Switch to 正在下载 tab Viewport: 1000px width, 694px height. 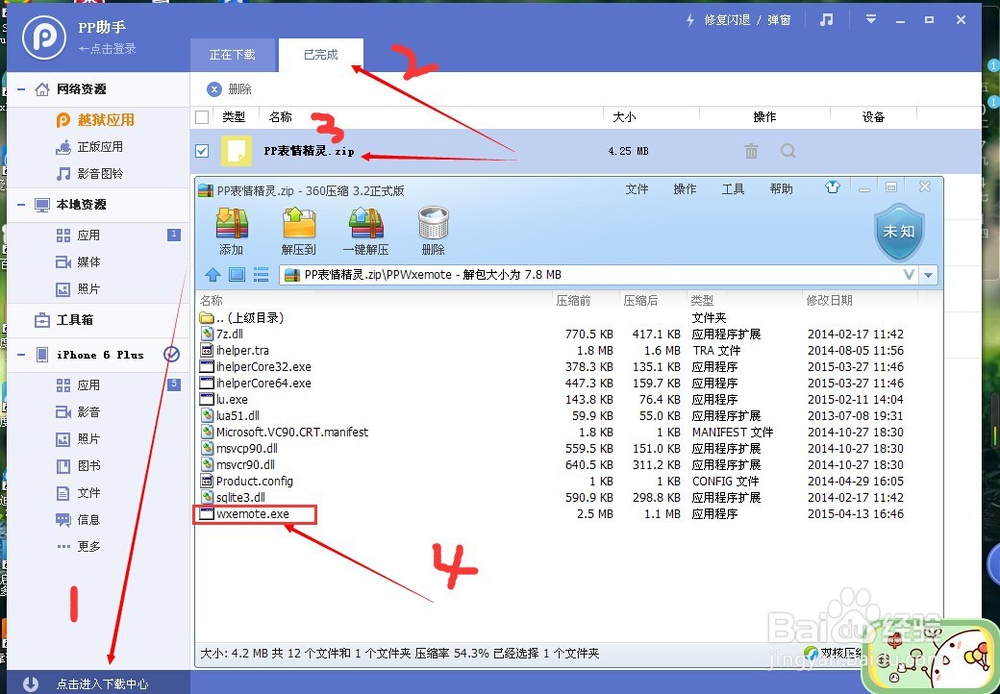(x=232, y=55)
